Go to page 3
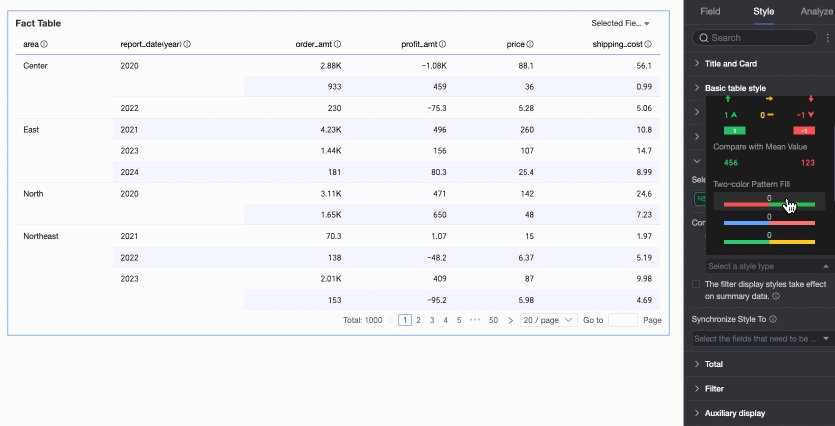The width and height of the screenshot is (835, 426). [x=432, y=321]
